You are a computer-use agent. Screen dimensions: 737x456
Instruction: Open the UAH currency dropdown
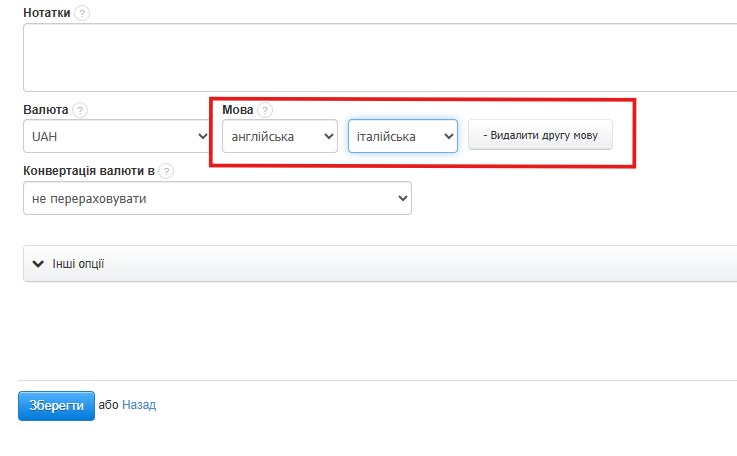point(115,136)
